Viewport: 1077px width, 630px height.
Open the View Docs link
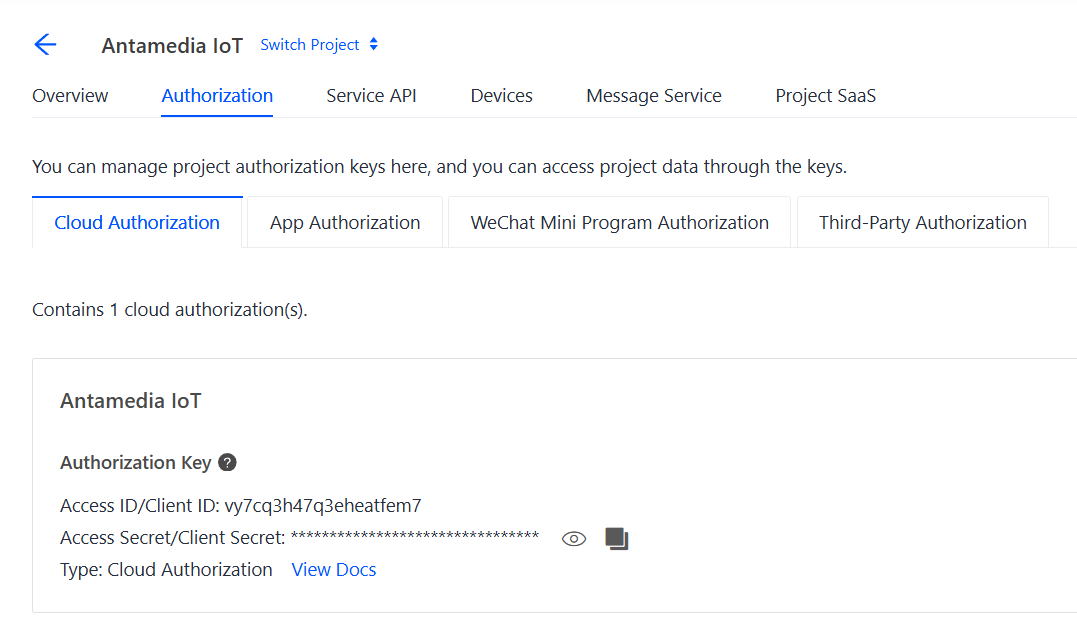pyautogui.click(x=334, y=570)
